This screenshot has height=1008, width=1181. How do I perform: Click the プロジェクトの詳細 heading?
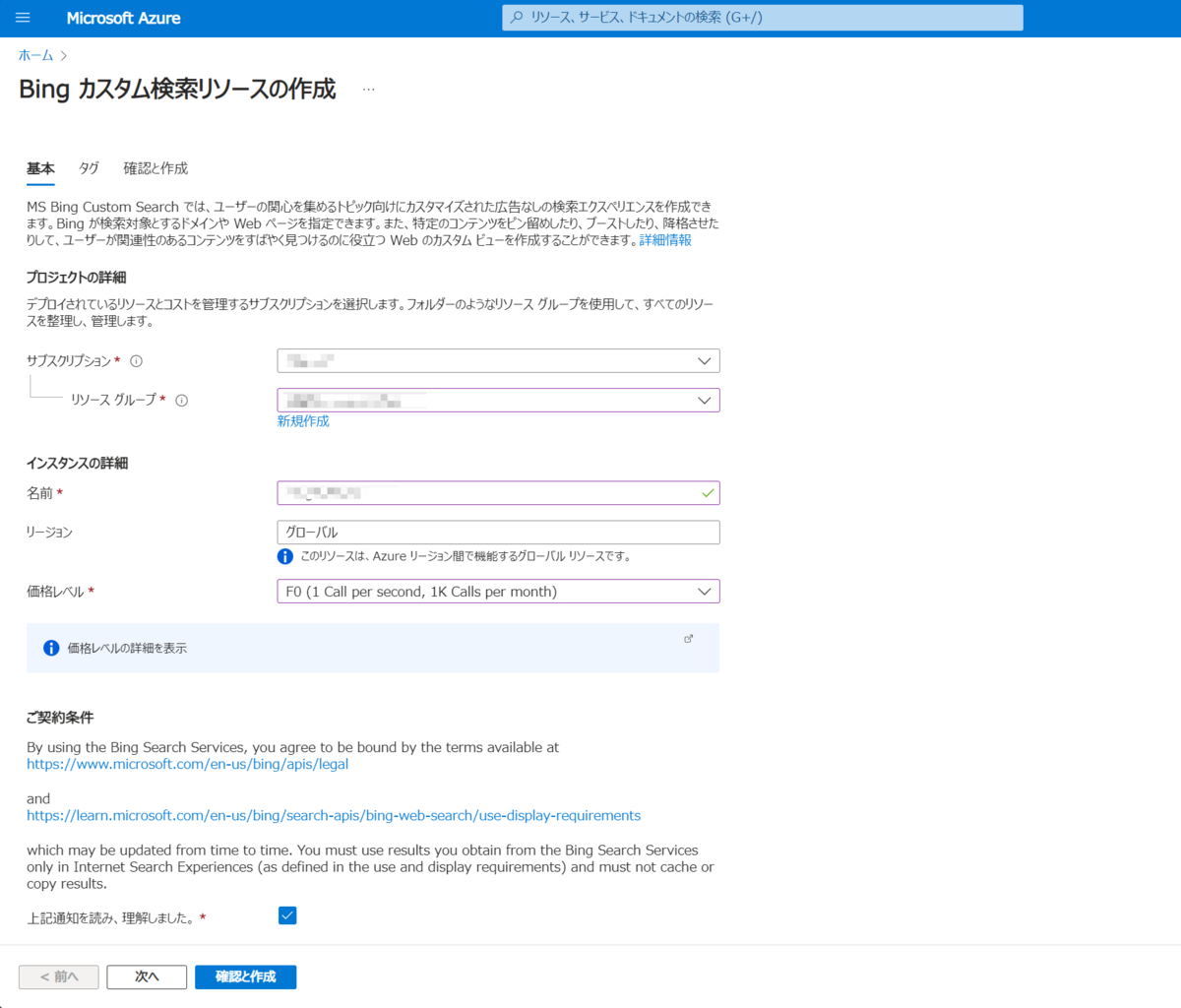[x=76, y=278]
